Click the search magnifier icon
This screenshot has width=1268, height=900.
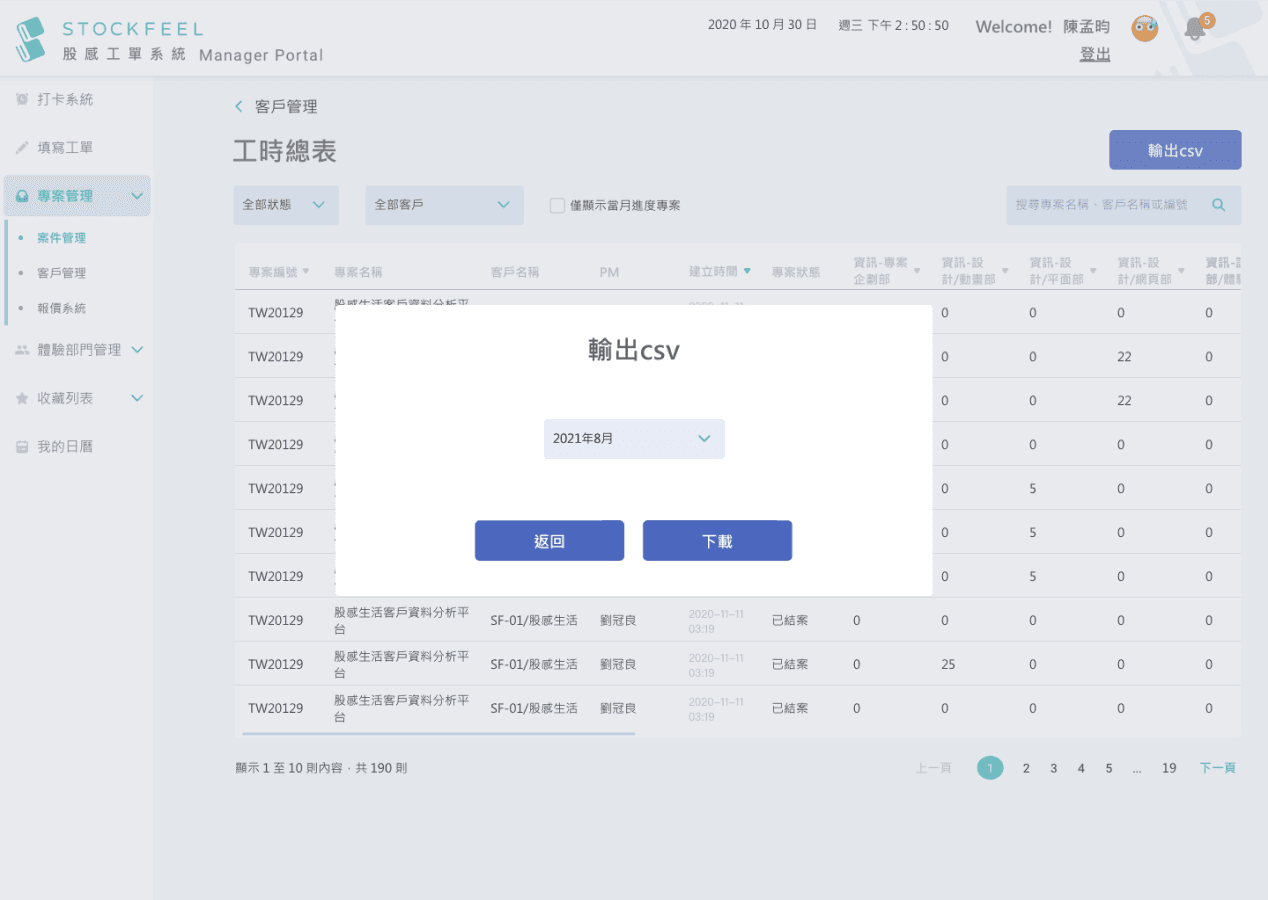click(x=1219, y=205)
